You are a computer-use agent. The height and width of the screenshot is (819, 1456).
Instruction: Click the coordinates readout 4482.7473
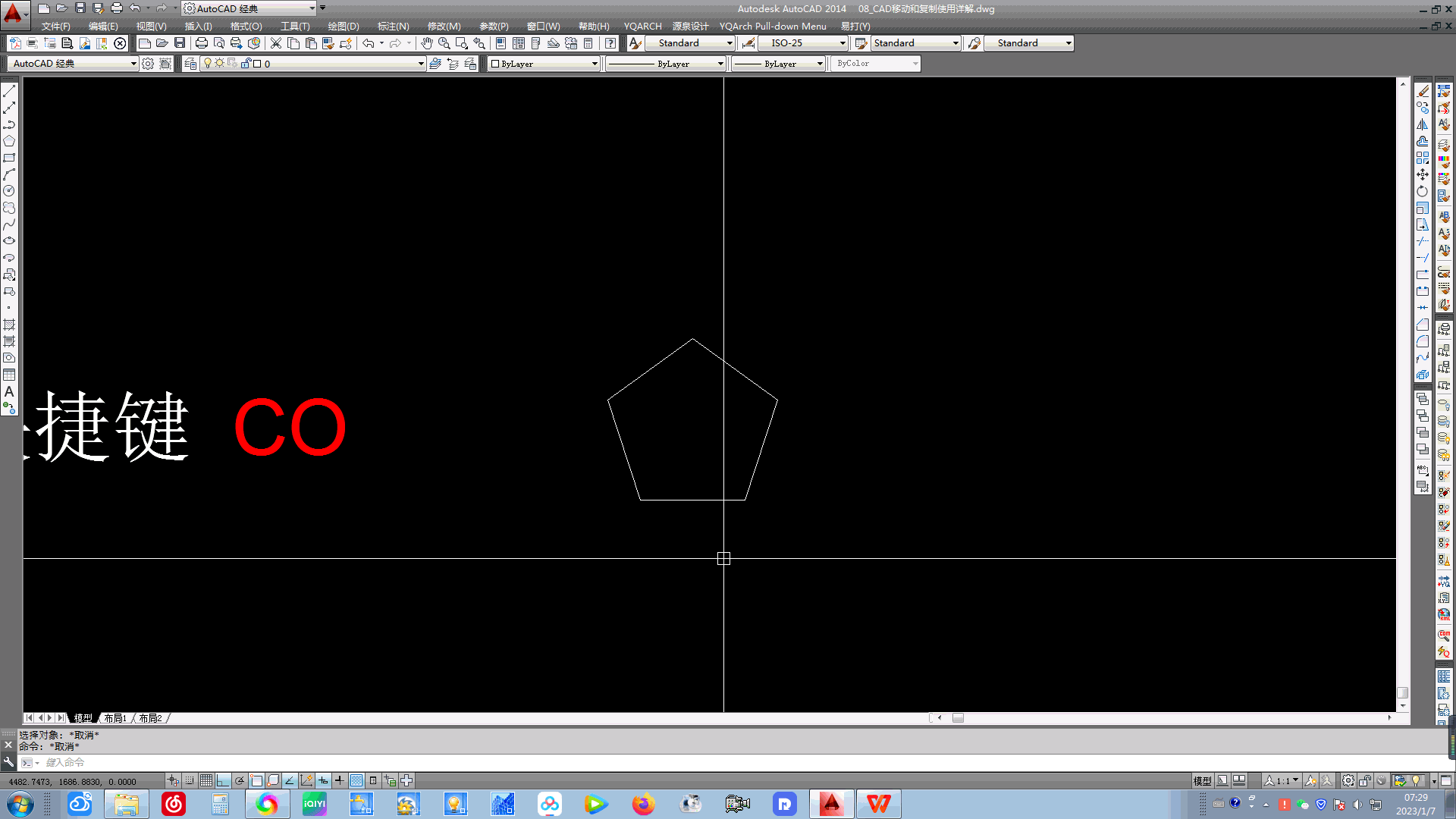coord(73,781)
